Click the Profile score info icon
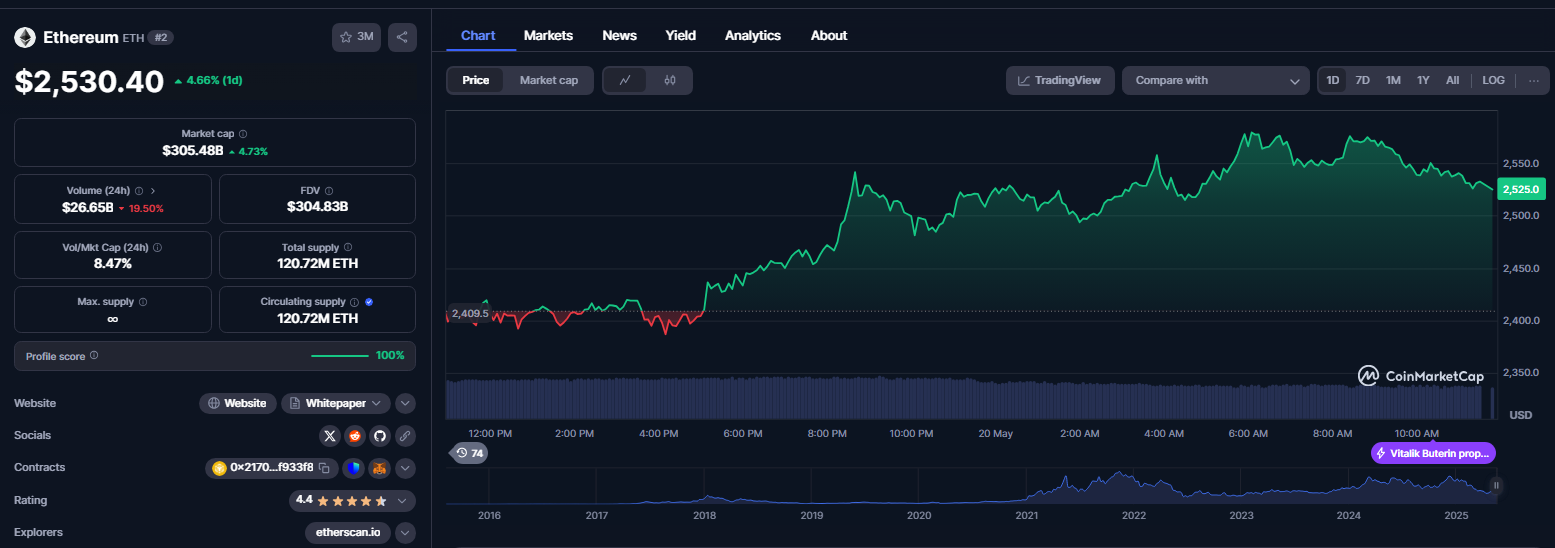 [94, 355]
